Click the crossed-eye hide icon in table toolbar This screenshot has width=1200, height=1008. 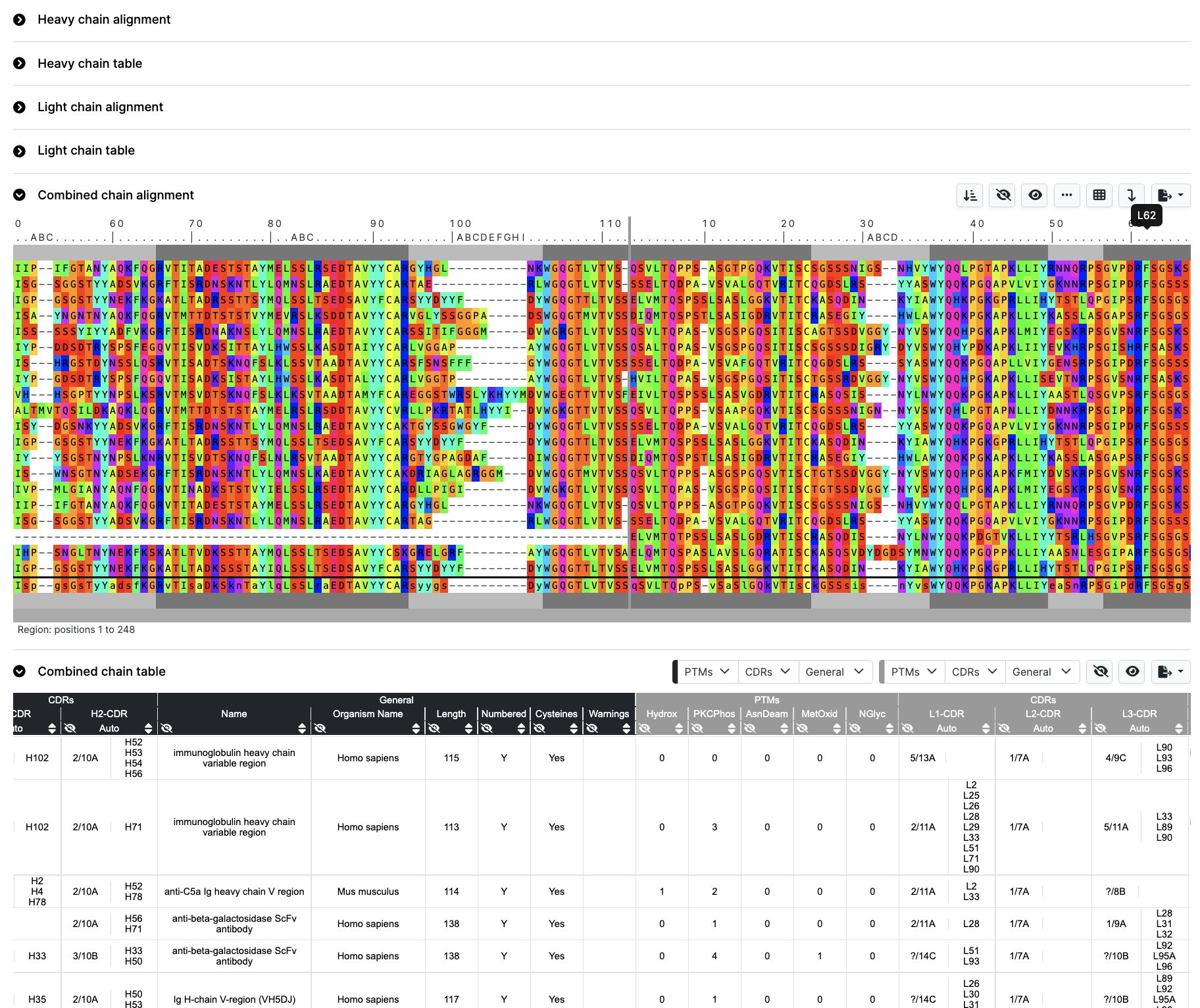1101,672
